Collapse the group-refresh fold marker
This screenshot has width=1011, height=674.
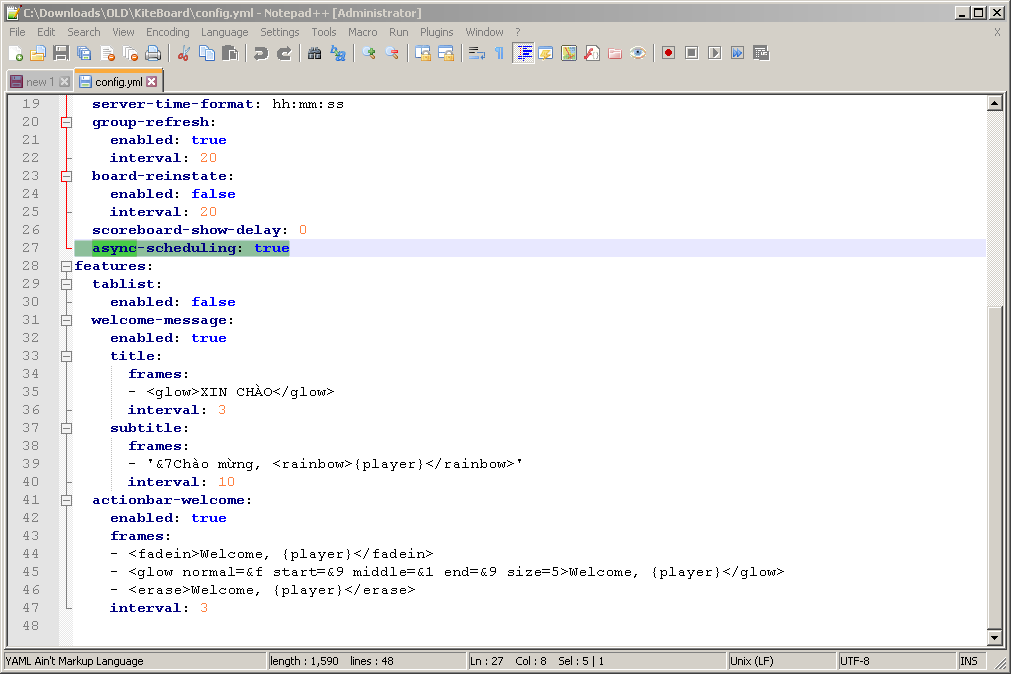pyautogui.click(x=66, y=122)
